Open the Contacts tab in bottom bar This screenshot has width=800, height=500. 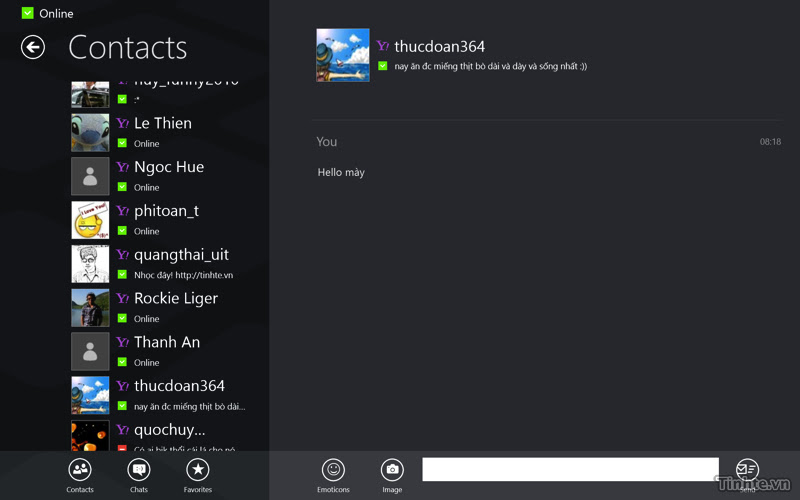[80, 476]
